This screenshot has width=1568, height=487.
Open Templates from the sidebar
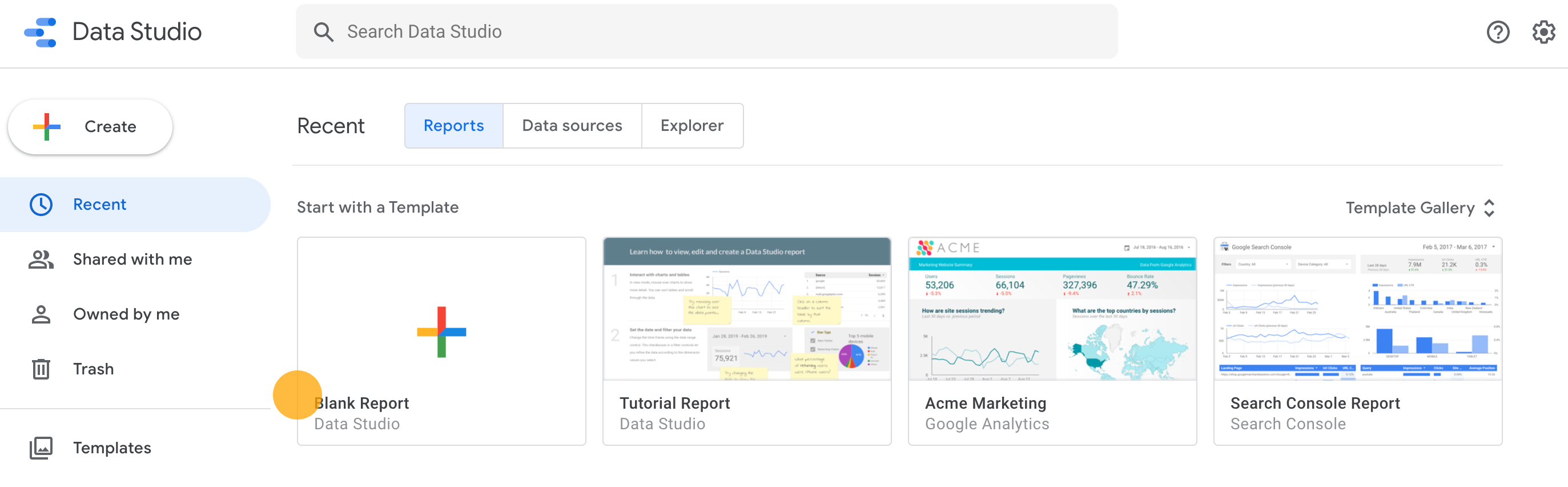click(x=135, y=448)
